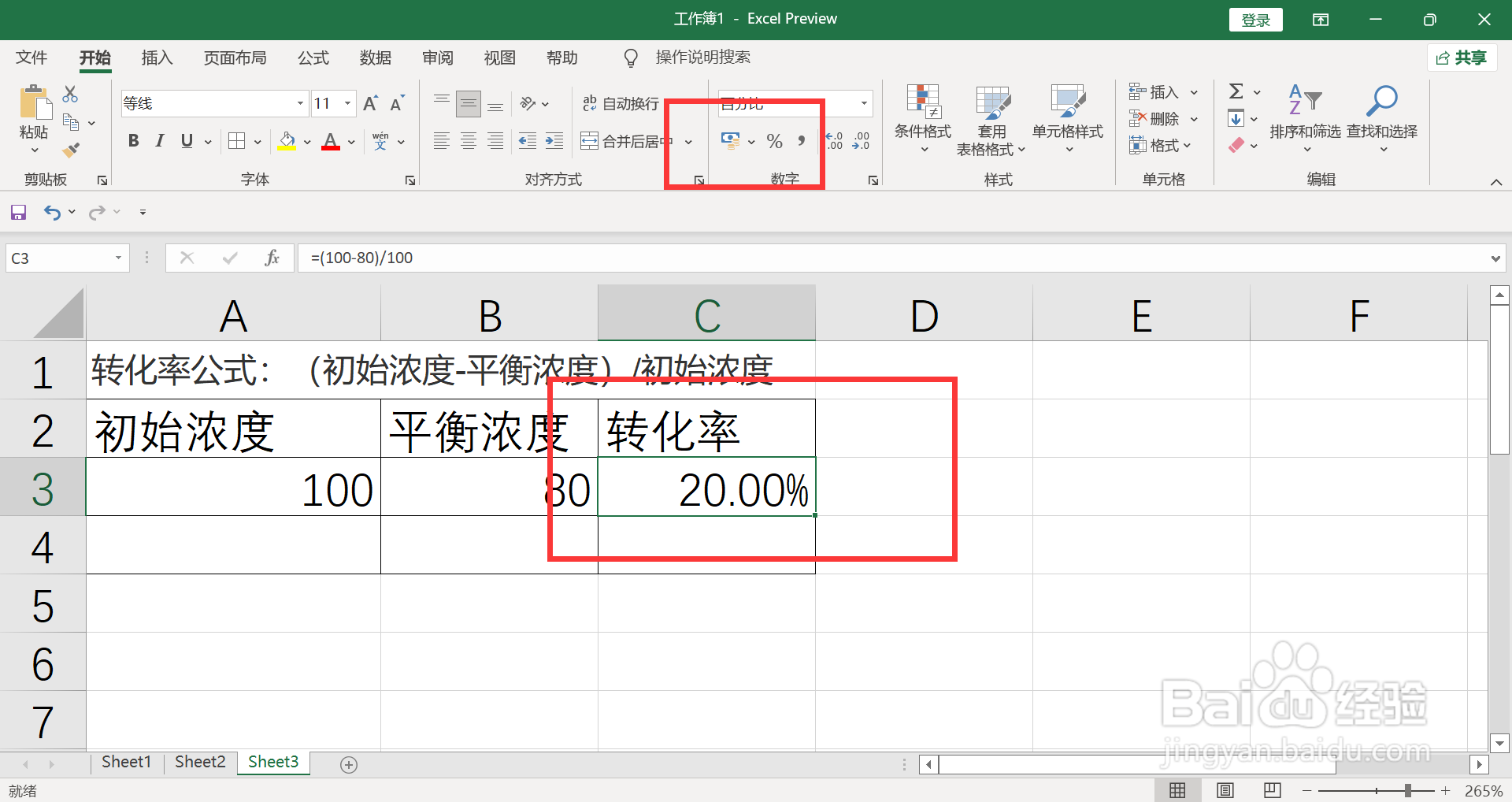
Task: Click the orientation text-angle icon
Action: (x=528, y=103)
